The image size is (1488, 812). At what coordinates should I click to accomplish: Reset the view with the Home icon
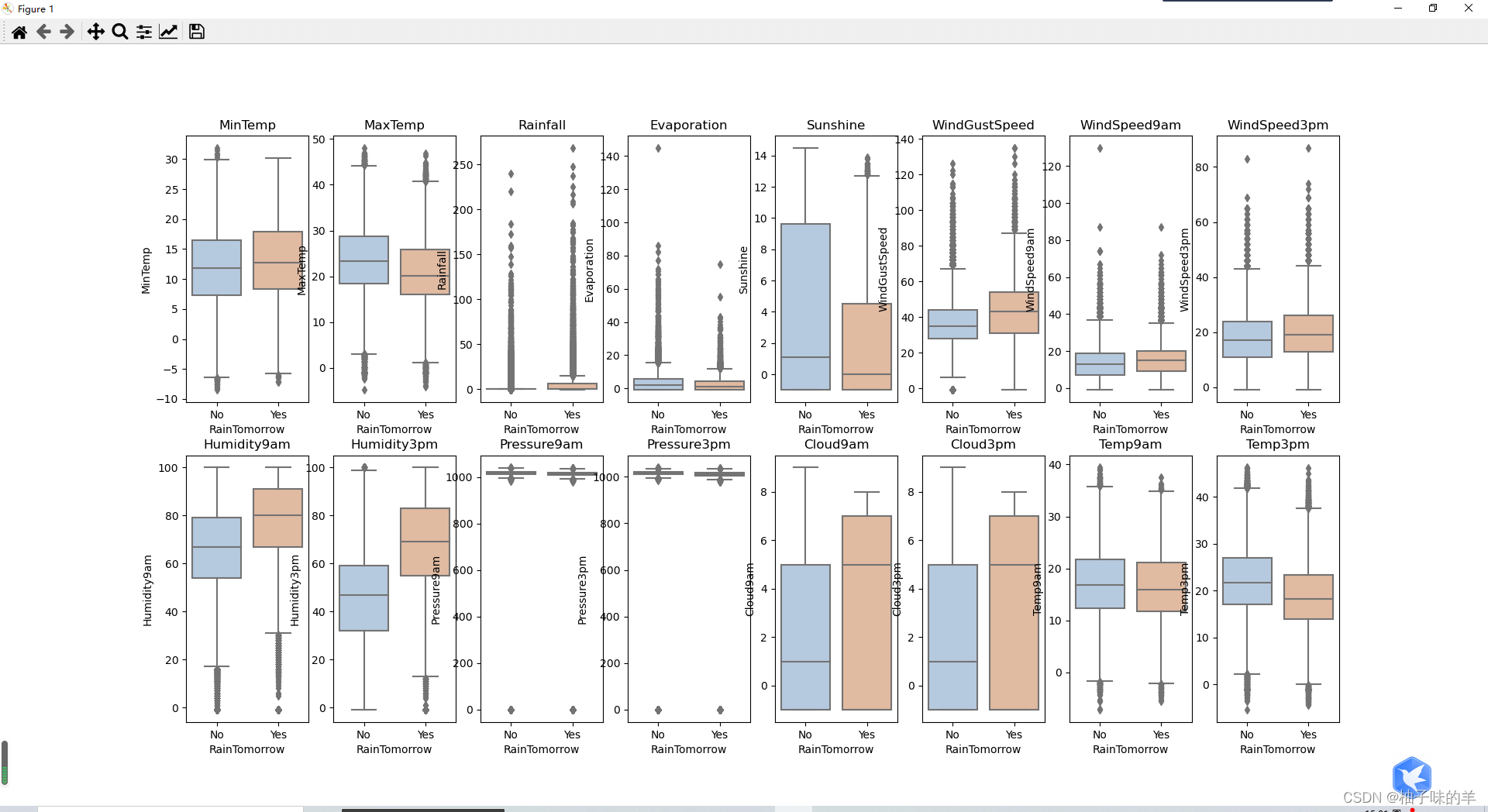click(19, 32)
